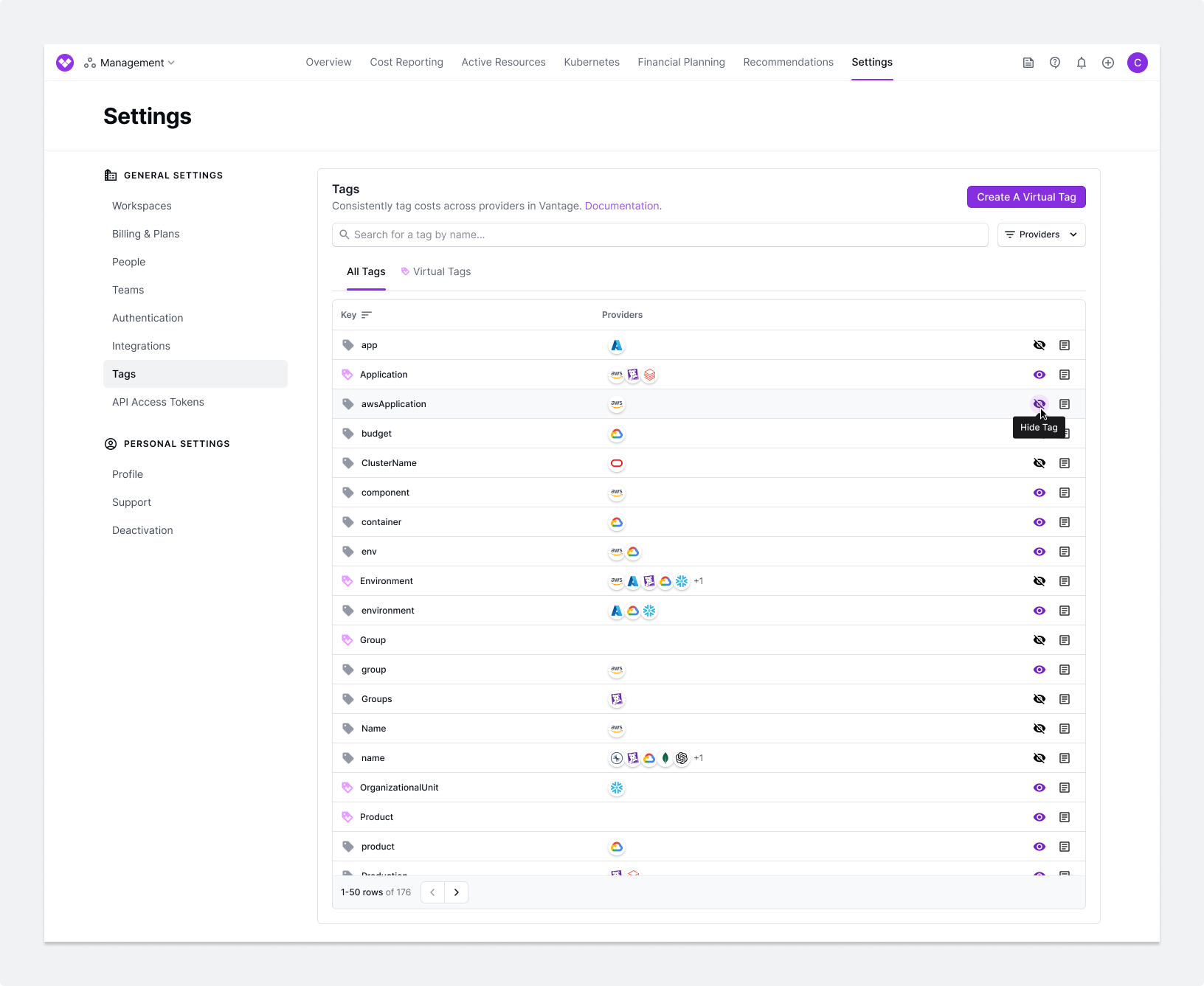Open details icon for Environment tag row
1204x986 pixels.
1065,581
